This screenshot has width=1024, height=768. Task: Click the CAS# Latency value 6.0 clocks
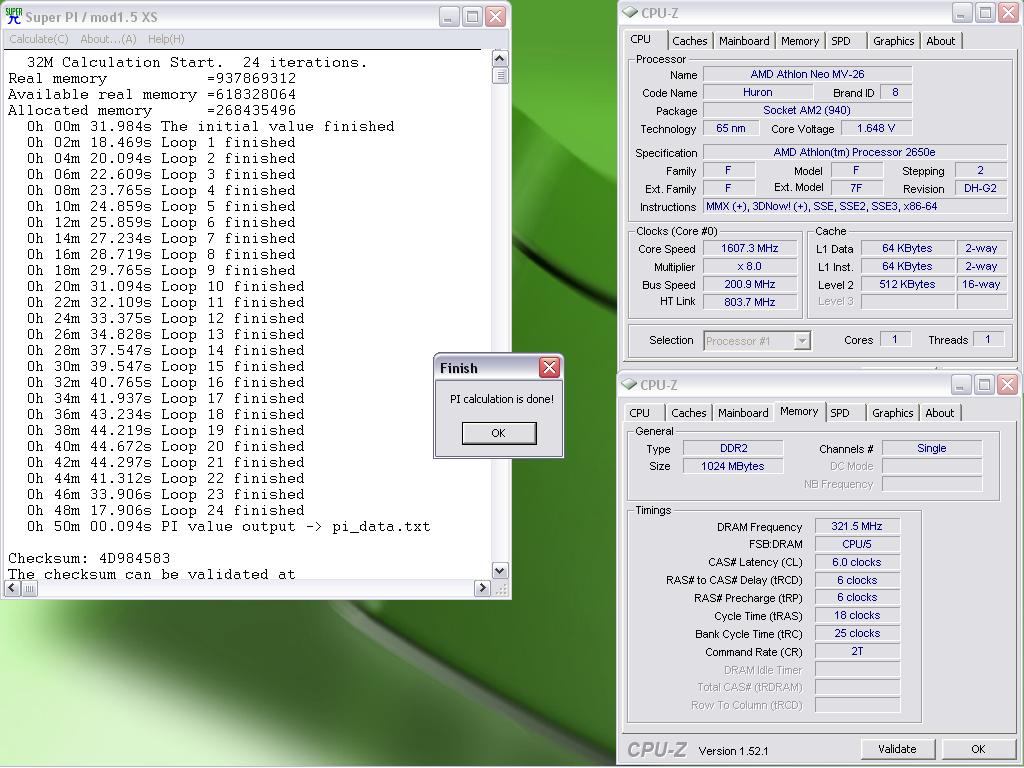[x=857, y=562]
